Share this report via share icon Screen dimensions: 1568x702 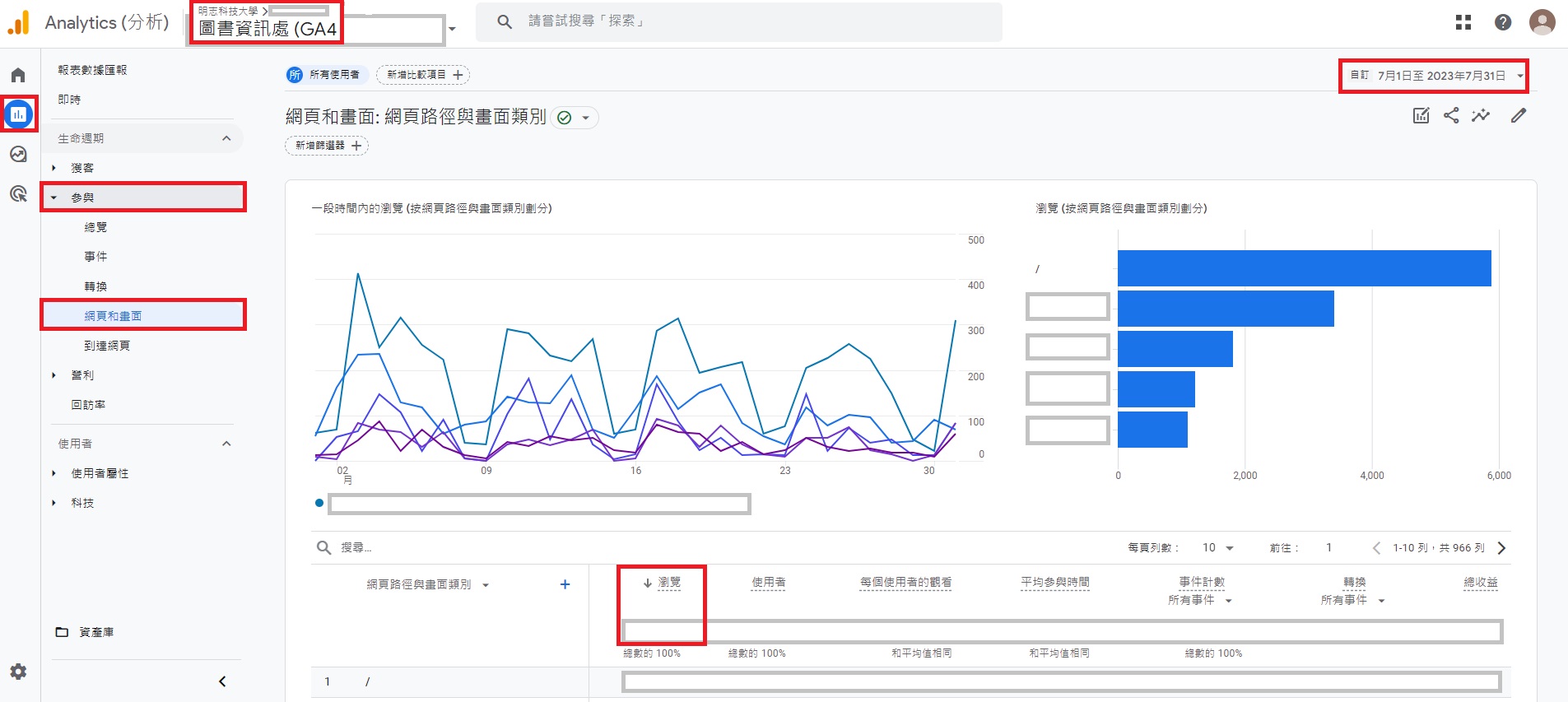[1451, 116]
